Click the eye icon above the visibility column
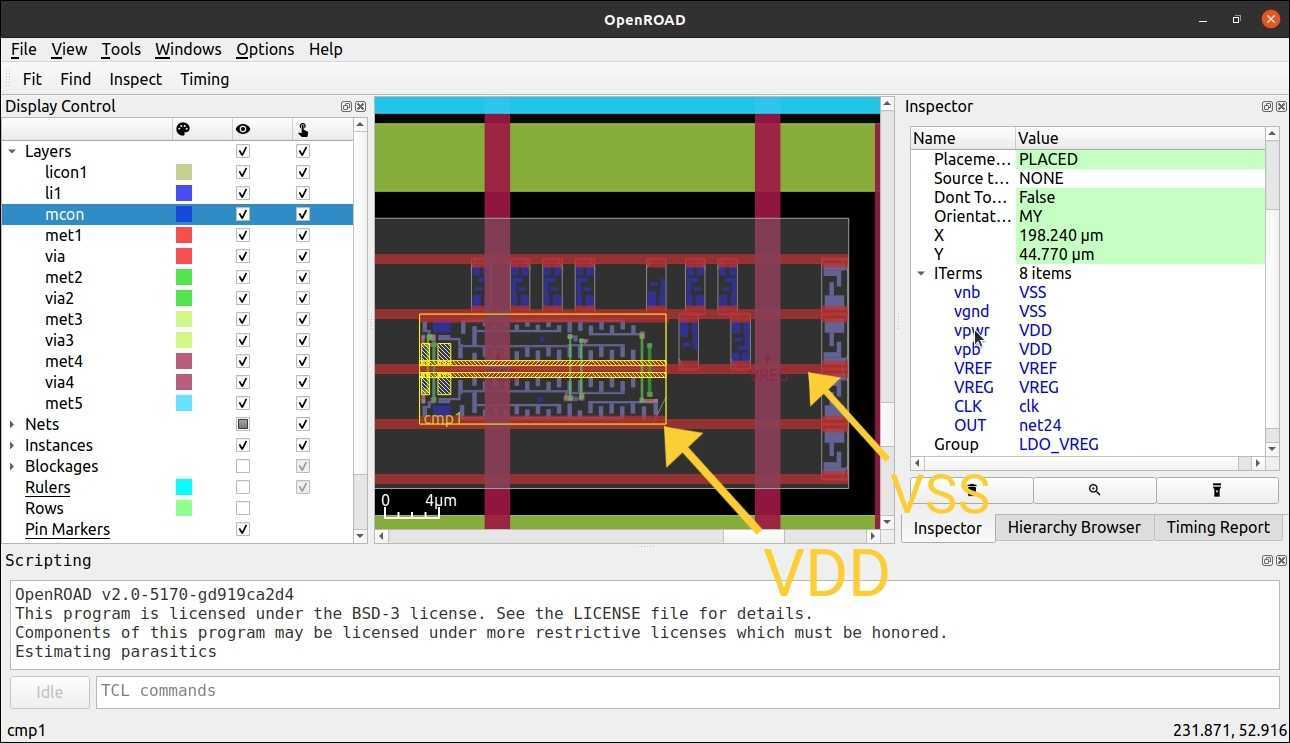 (242, 128)
